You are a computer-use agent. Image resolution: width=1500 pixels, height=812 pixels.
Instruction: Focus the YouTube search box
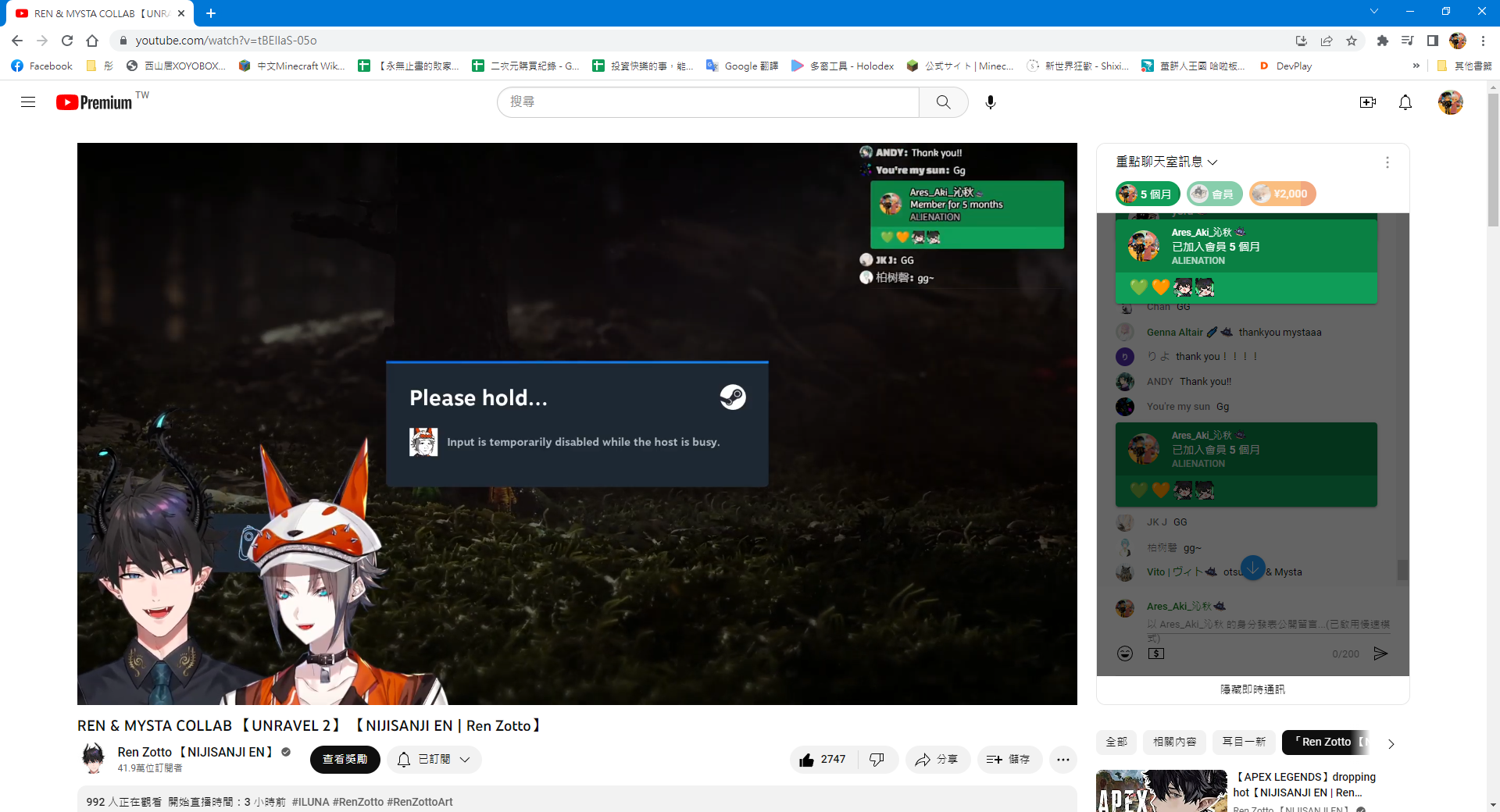tap(708, 102)
